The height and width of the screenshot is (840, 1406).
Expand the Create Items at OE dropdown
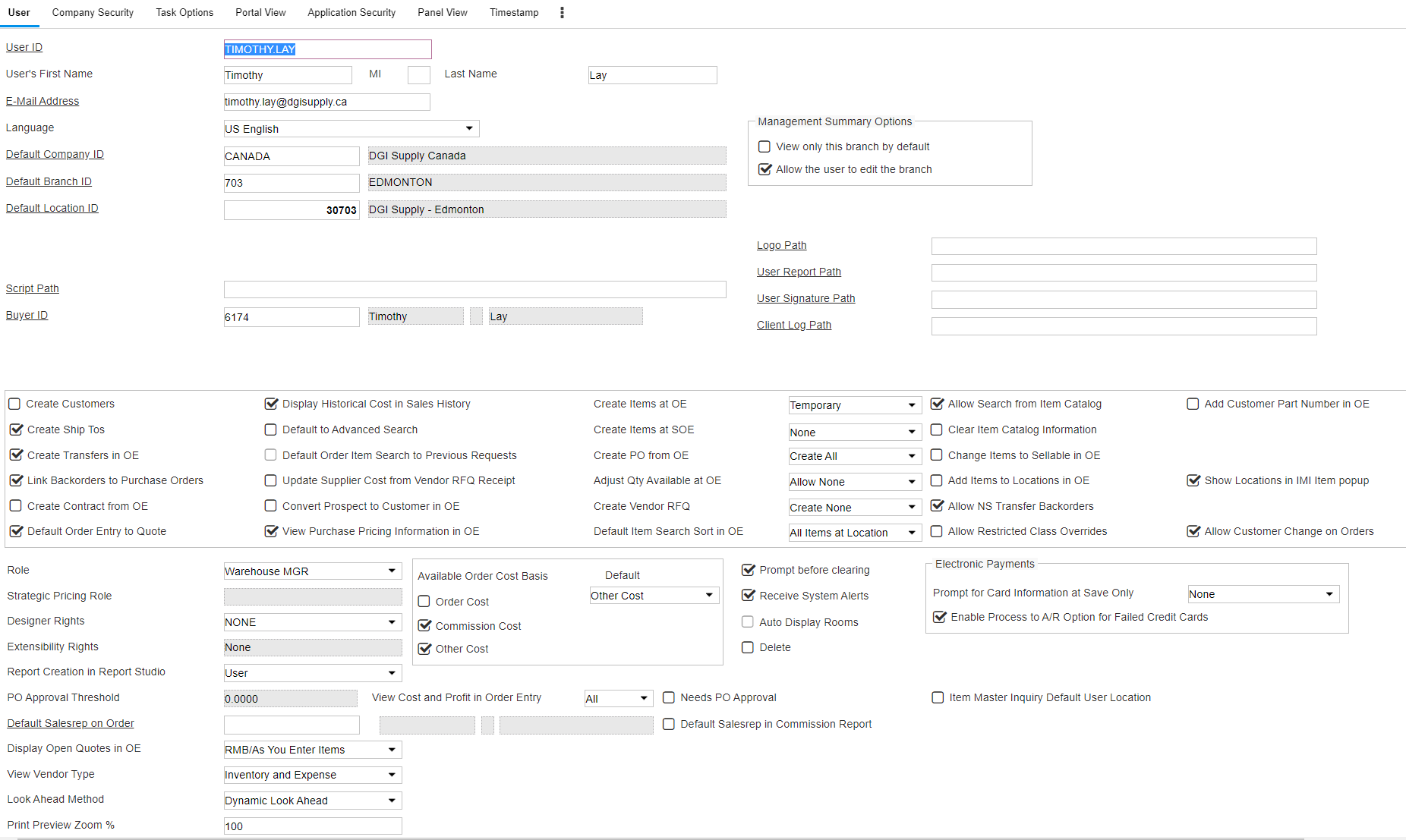854,405
